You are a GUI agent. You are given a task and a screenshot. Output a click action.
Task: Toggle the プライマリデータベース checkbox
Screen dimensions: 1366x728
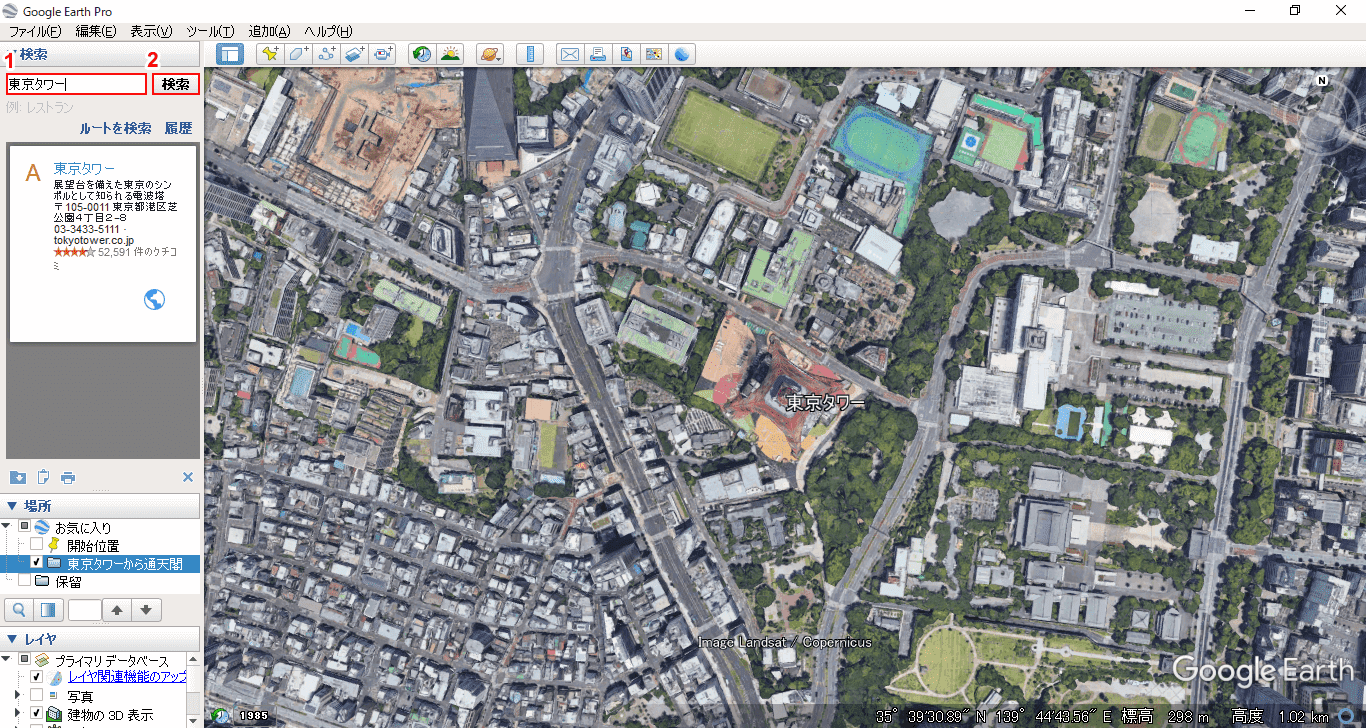pos(25,660)
